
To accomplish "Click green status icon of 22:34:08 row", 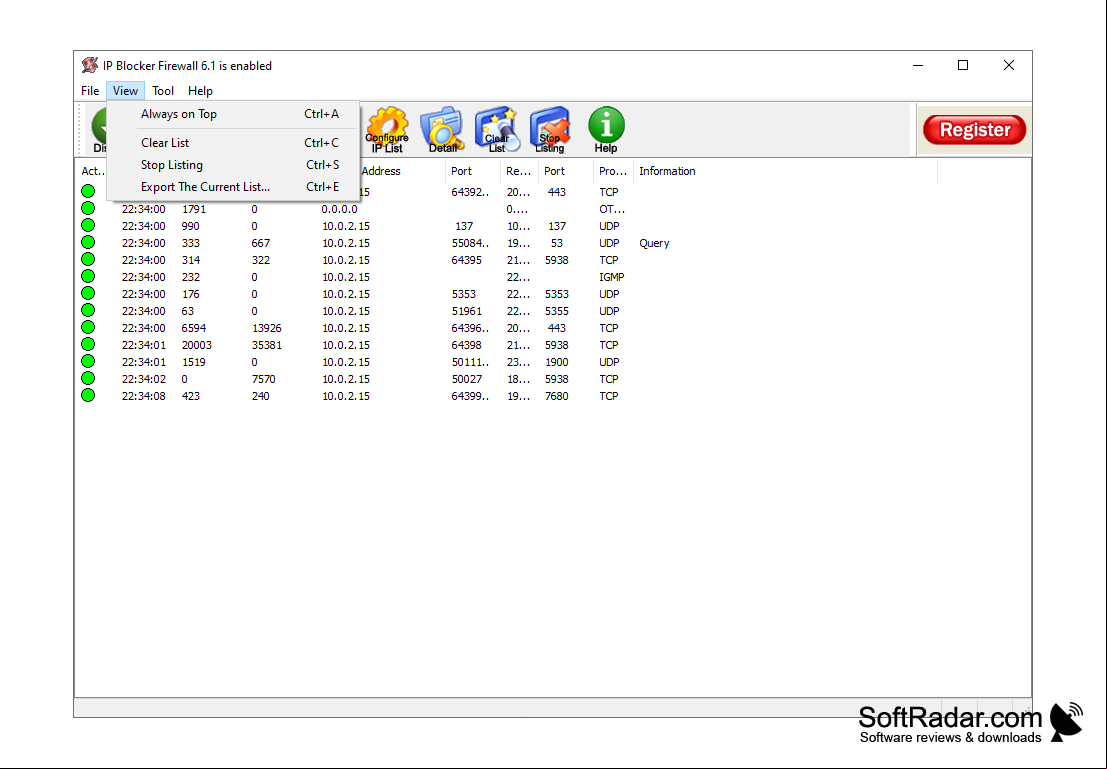I will (x=88, y=395).
